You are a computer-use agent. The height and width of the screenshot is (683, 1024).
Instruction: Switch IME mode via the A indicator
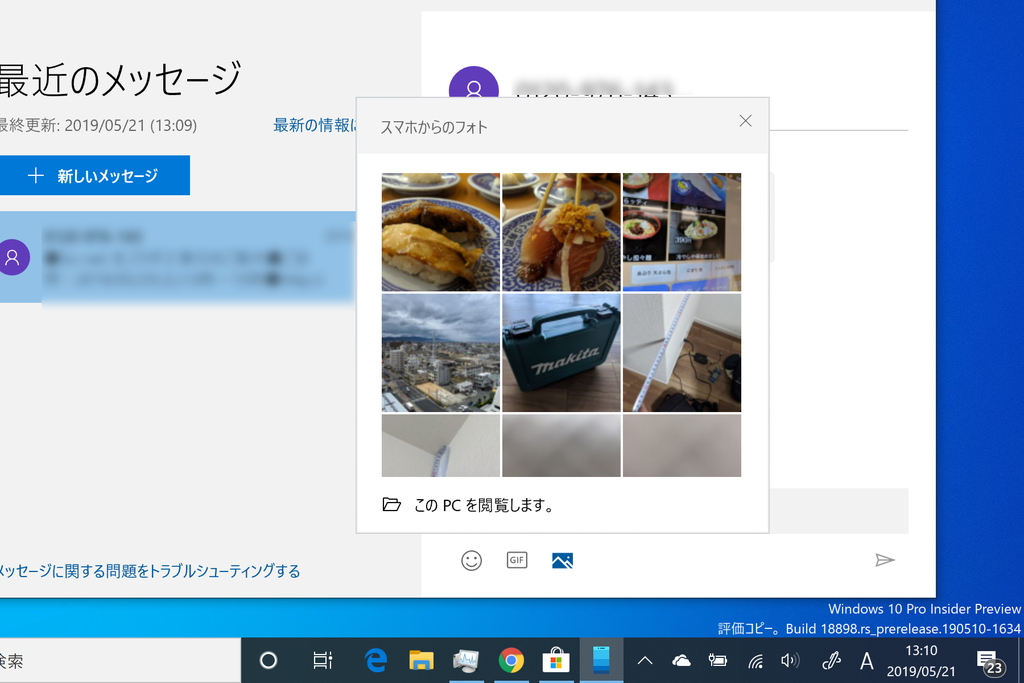pos(867,660)
